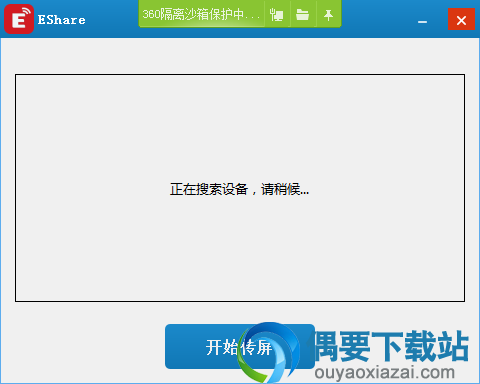Minimize the EShare window
Image resolution: width=480 pixels, height=384 pixels.
point(422,22)
